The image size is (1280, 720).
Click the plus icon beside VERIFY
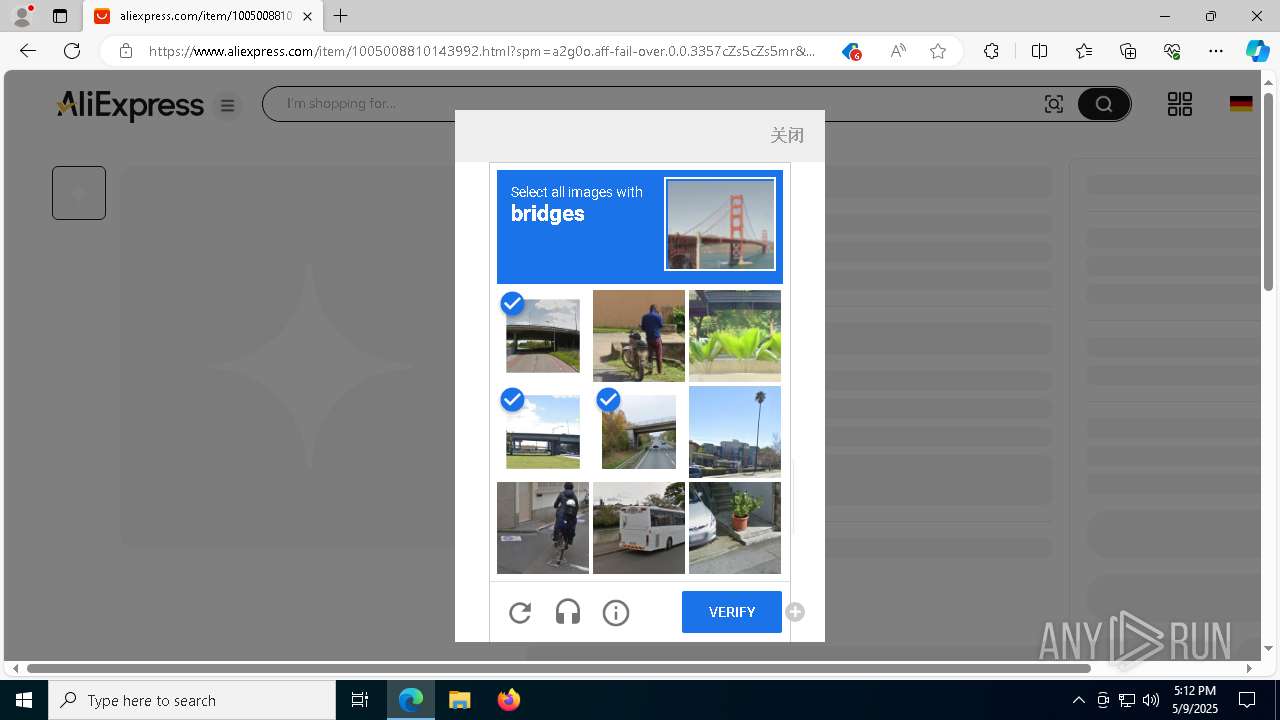click(x=795, y=612)
